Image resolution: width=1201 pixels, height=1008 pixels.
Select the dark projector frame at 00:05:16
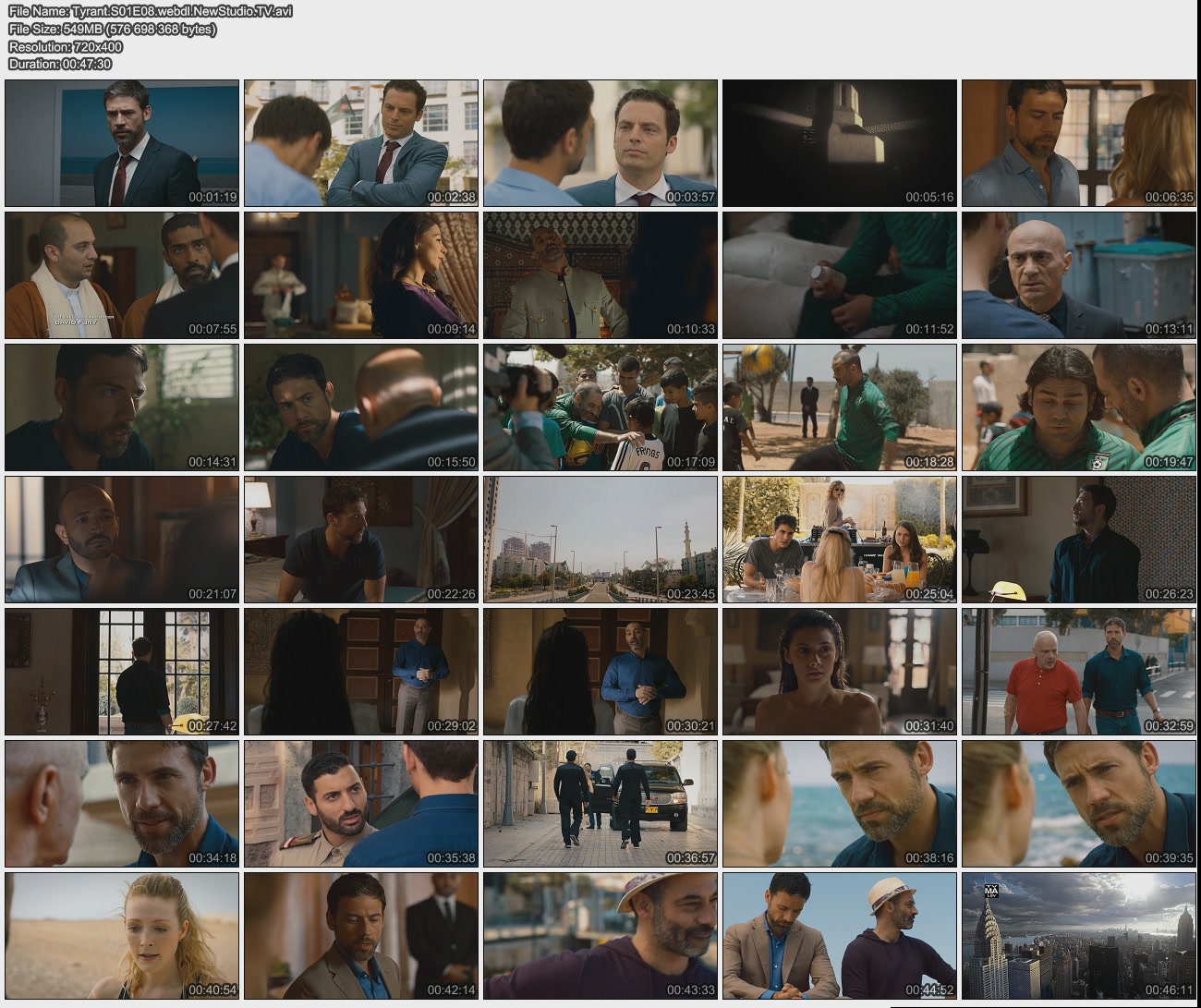coord(839,143)
